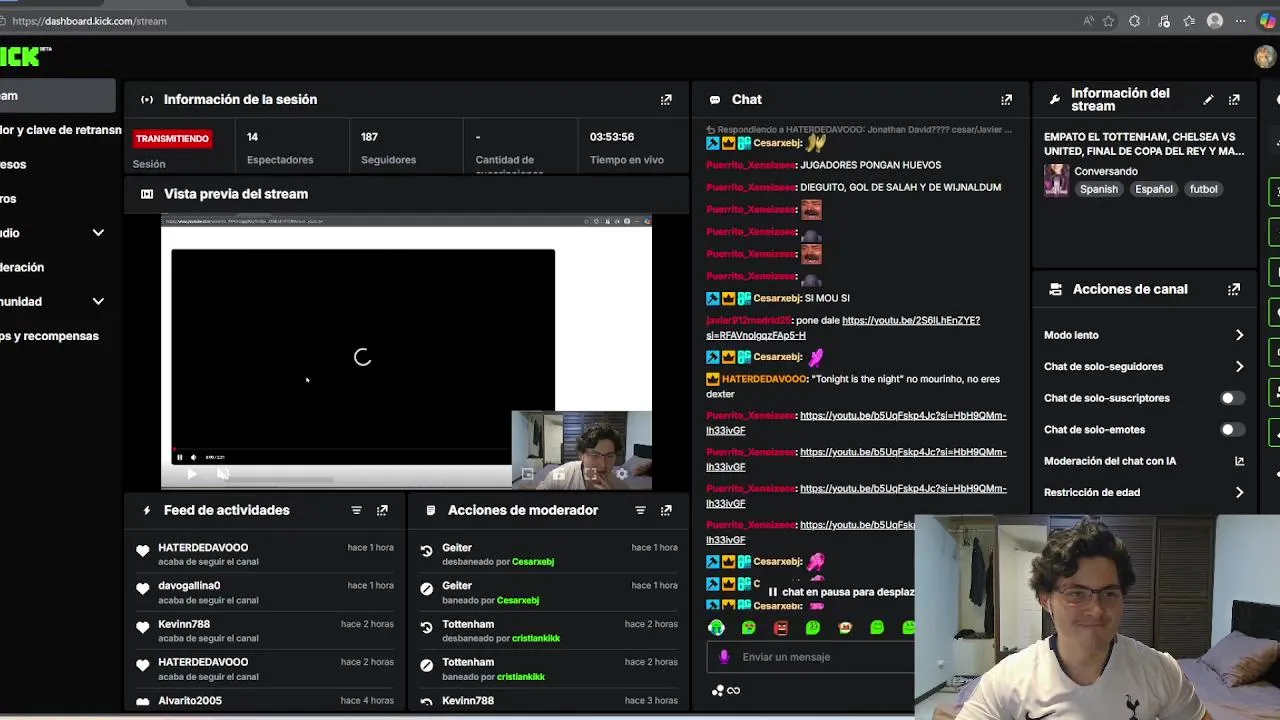Open the browser profile avatar
This screenshot has height=720, width=1280.
click(x=1215, y=21)
